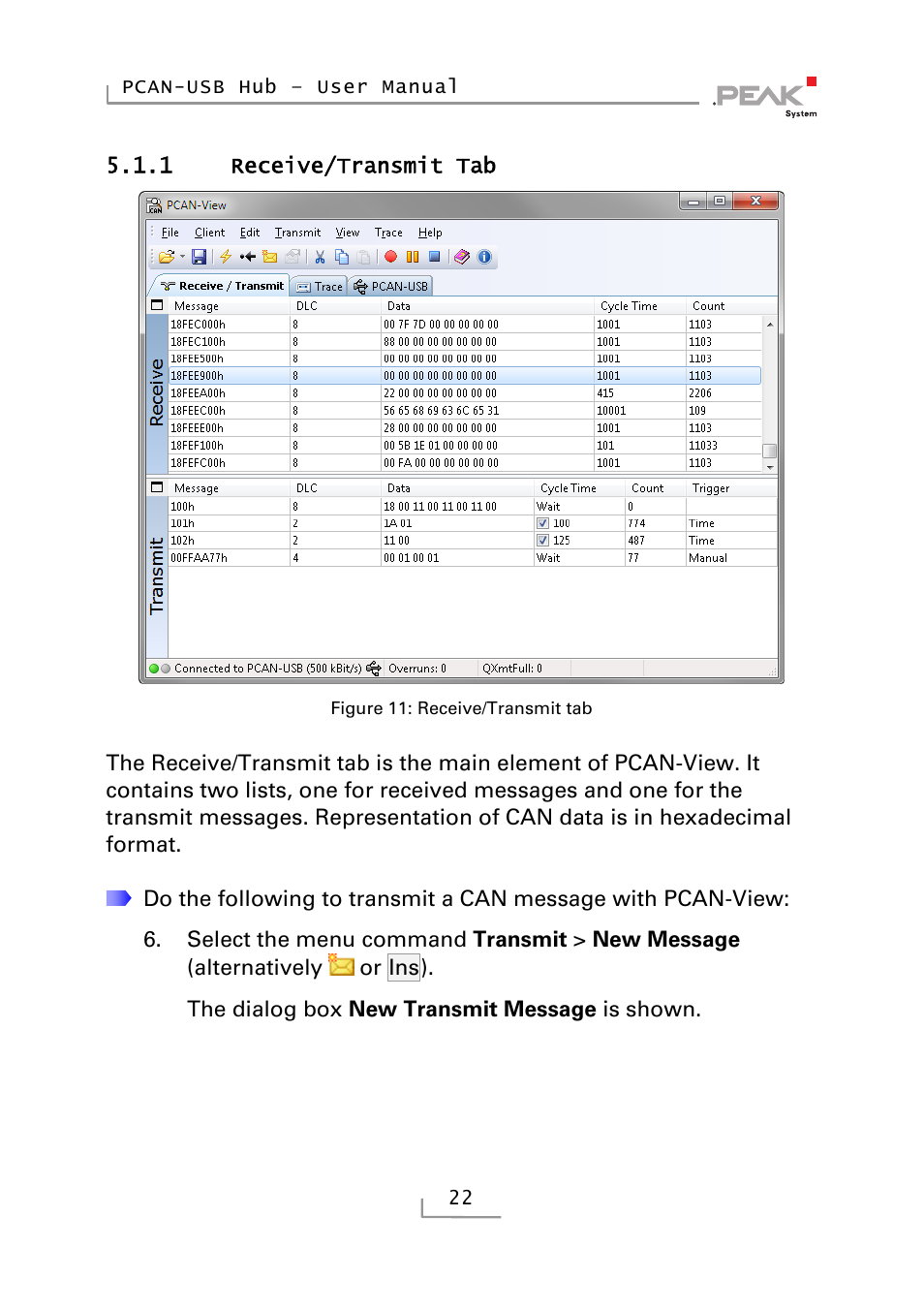The height and width of the screenshot is (1310, 924).
Task: Click the green connection status indicator
Action: pos(154,669)
